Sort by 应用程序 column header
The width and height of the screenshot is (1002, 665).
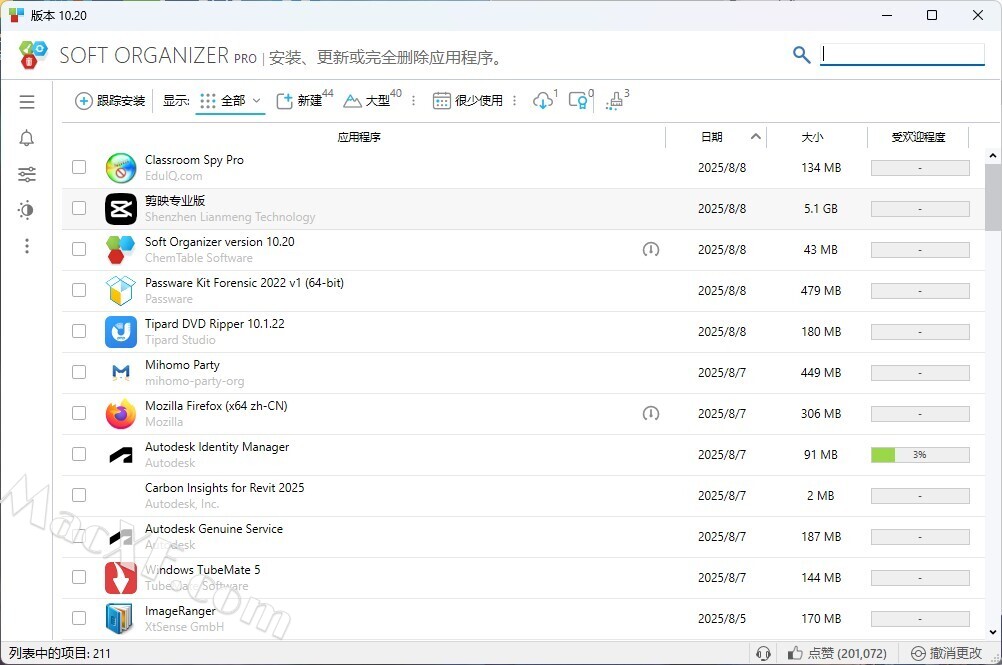359,137
